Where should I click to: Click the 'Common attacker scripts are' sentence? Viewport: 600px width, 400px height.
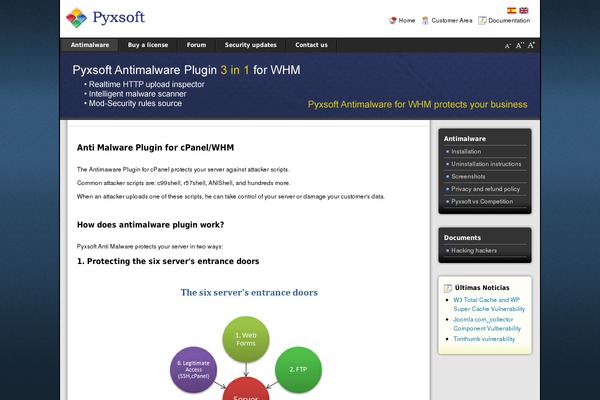point(183,183)
